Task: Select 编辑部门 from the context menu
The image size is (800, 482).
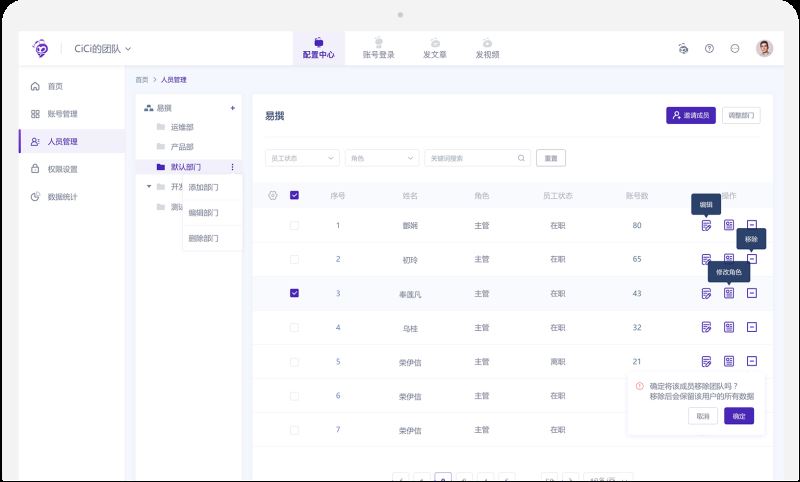Action: point(204,212)
